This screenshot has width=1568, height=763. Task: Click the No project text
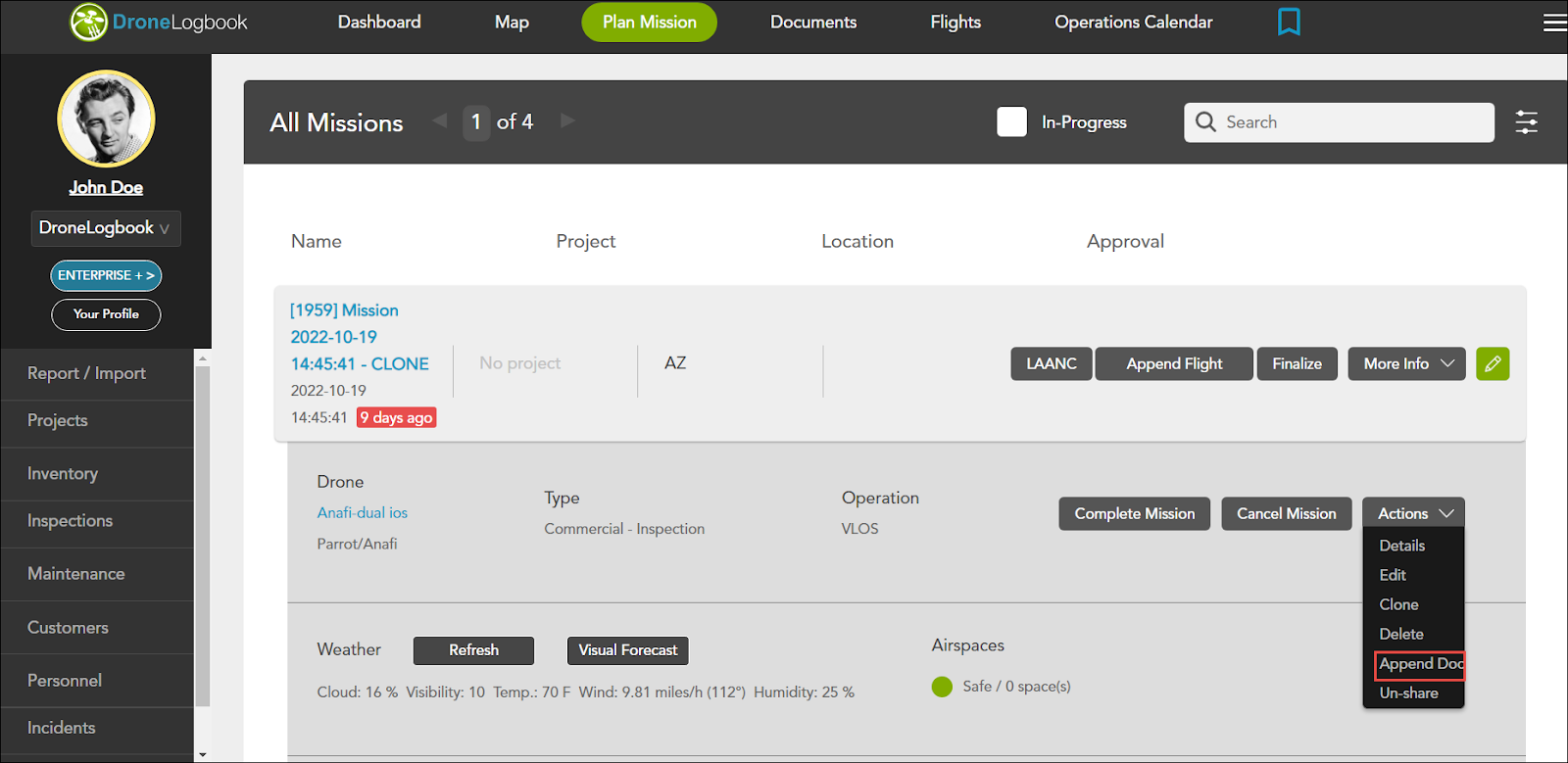click(519, 363)
